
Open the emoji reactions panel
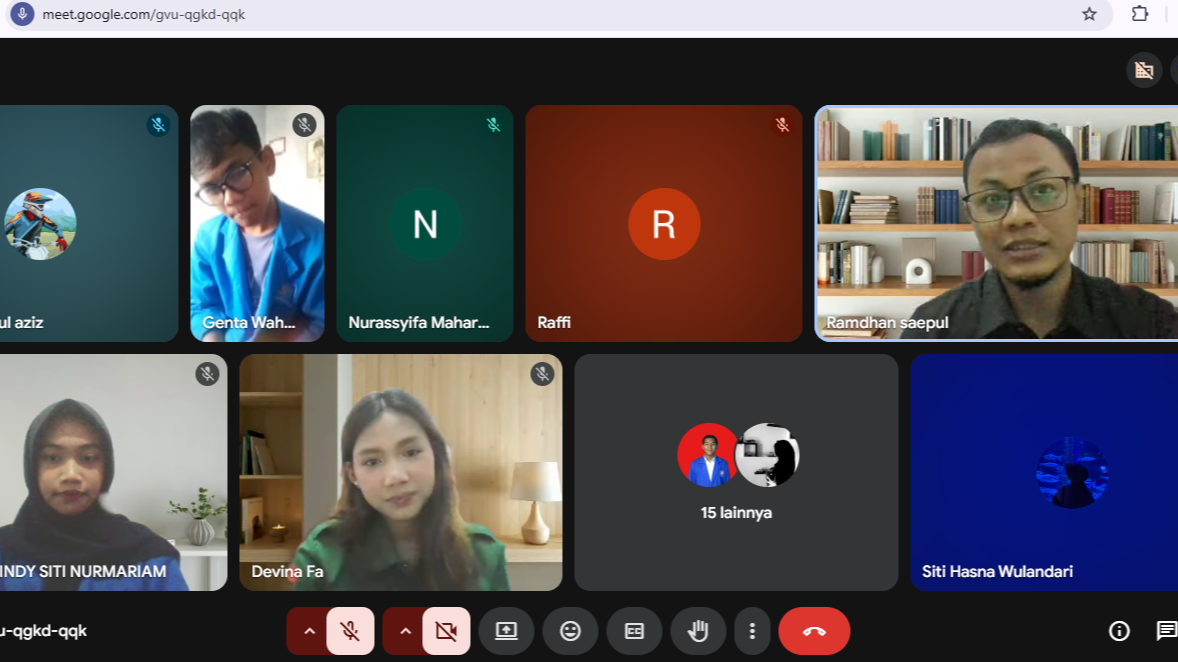click(570, 631)
